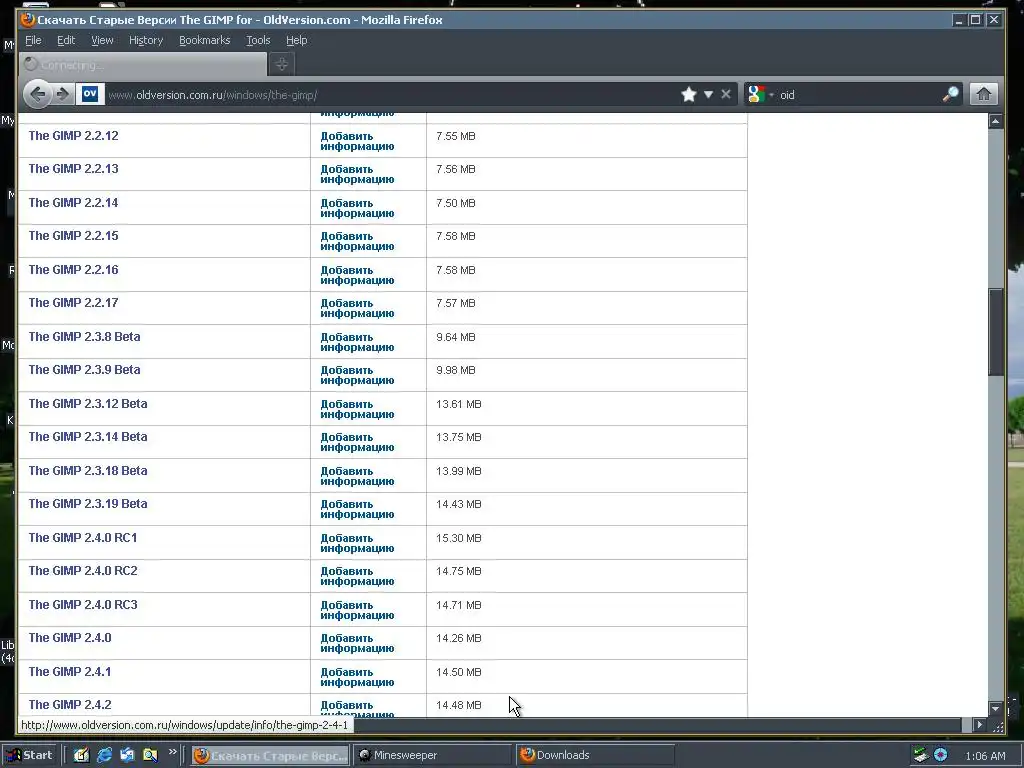Open The GIMP 2.4.0 link
The height and width of the screenshot is (768, 1024).
[x=70, y=638]
